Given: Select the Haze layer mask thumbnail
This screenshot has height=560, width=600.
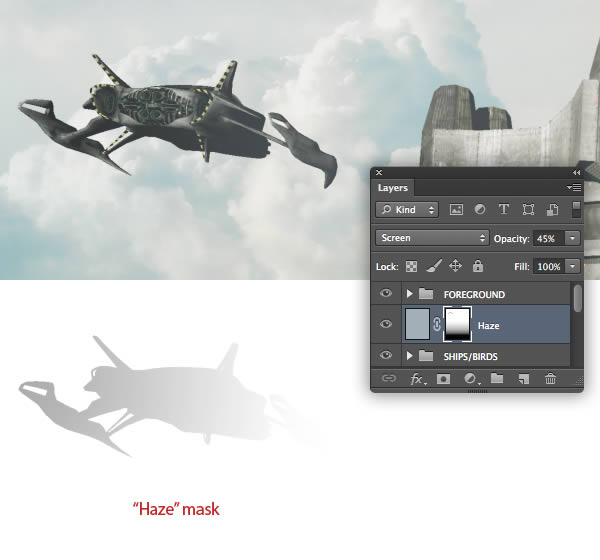Looking at the screenshot, I should (x=457, y=324).
